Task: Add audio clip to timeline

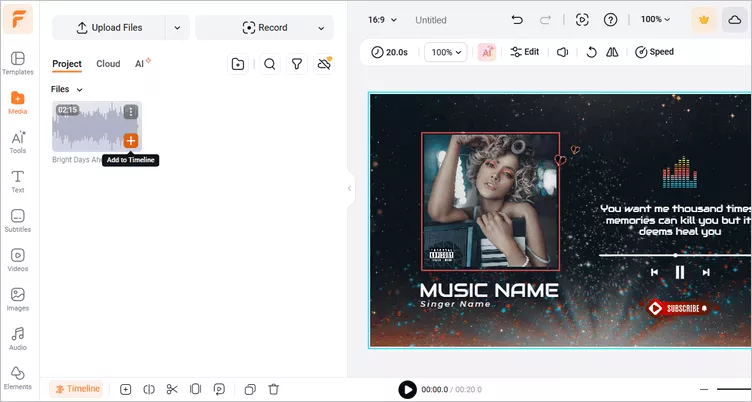Action: pyautogui.click(x=131, y=141)
